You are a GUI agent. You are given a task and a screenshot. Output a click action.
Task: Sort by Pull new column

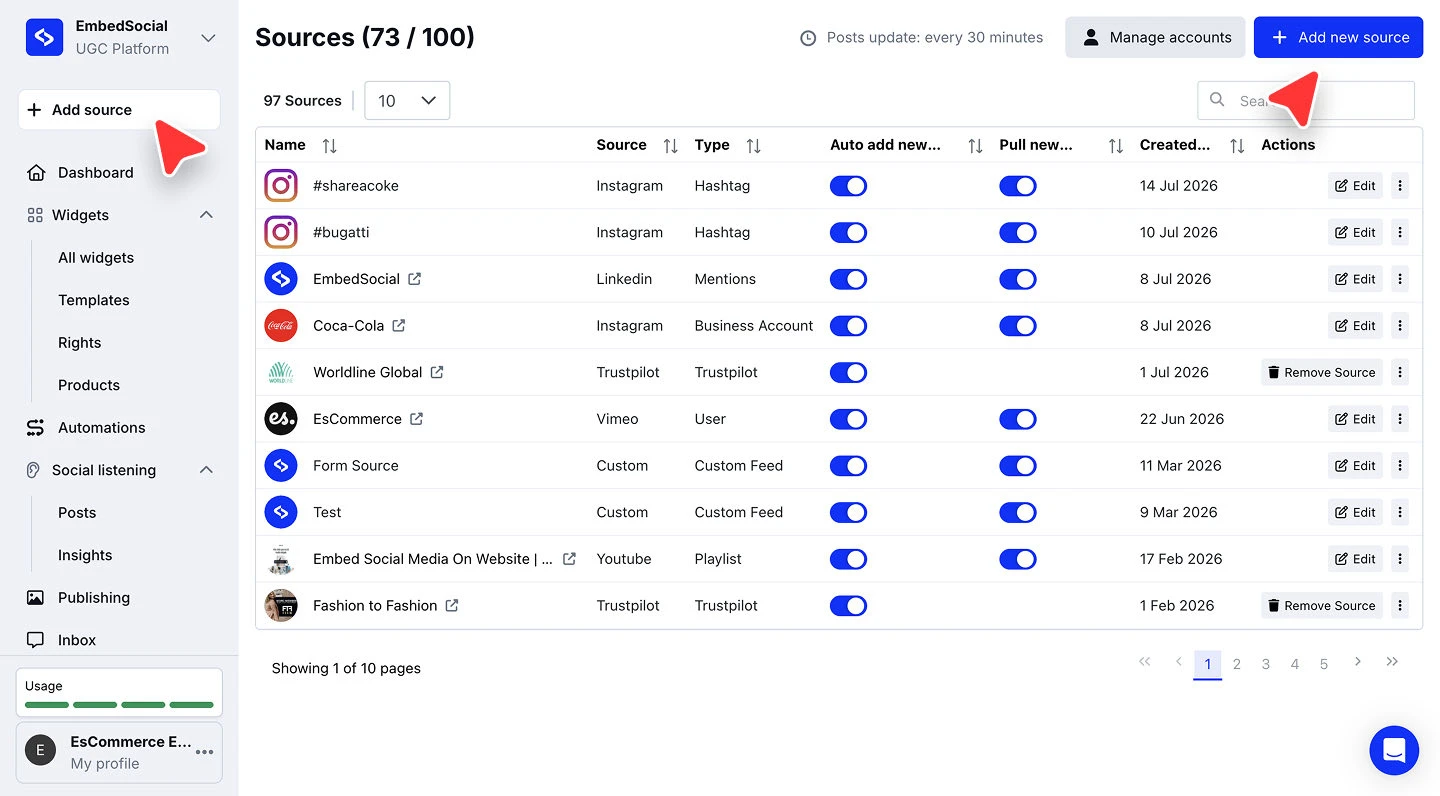(1116, 146)
